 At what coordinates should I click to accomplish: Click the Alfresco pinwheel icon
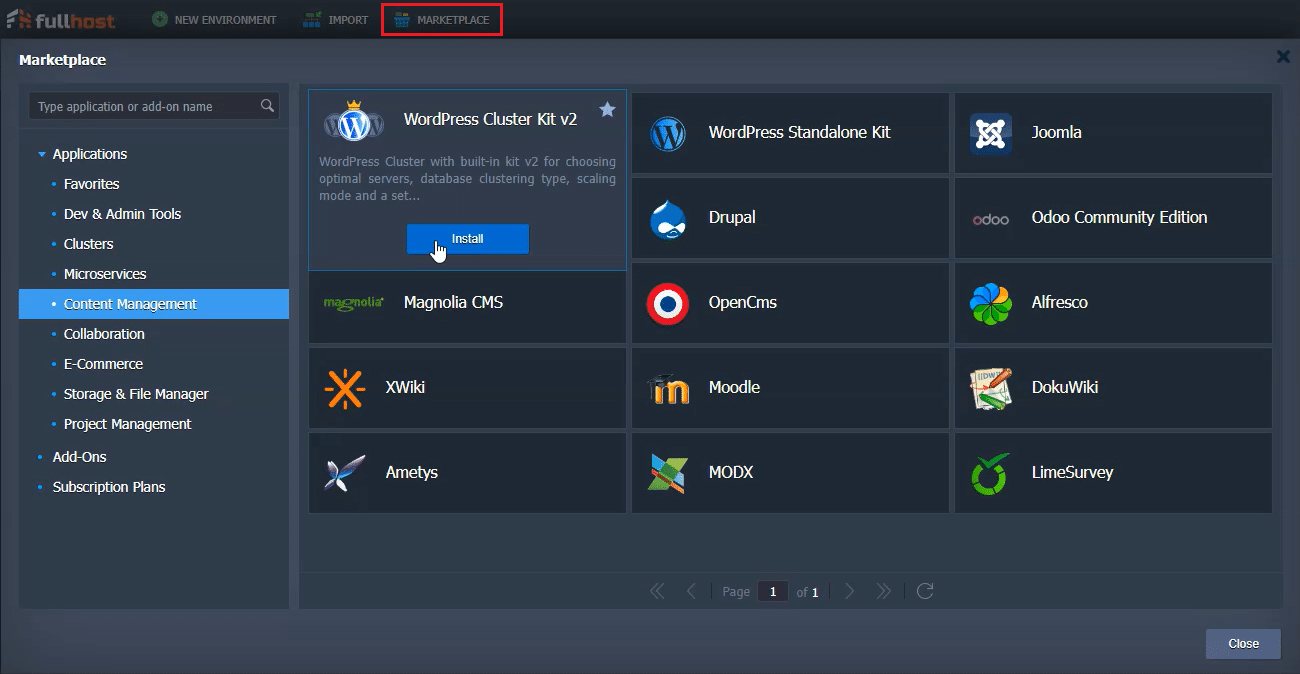tap(990, 303)
